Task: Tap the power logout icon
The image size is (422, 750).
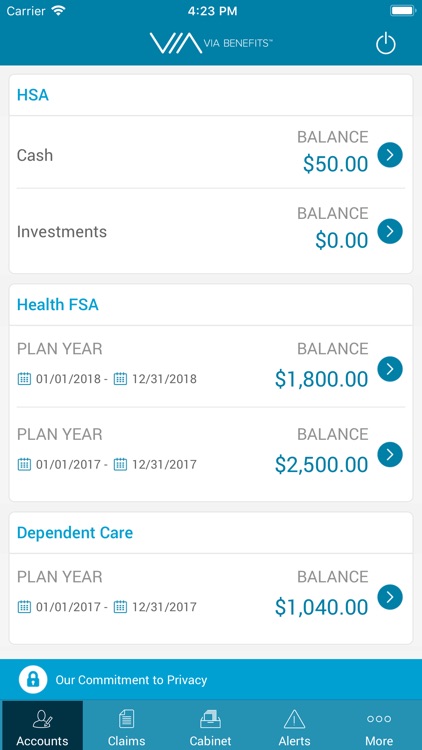Action: 386,44
